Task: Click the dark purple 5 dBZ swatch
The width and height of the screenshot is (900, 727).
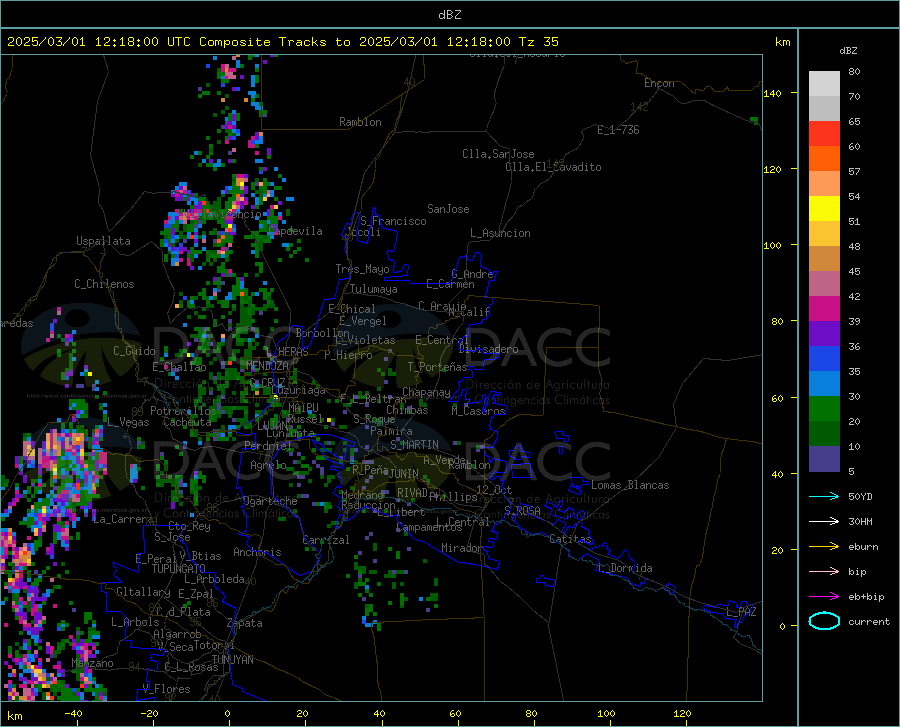Action: (824, 459)
